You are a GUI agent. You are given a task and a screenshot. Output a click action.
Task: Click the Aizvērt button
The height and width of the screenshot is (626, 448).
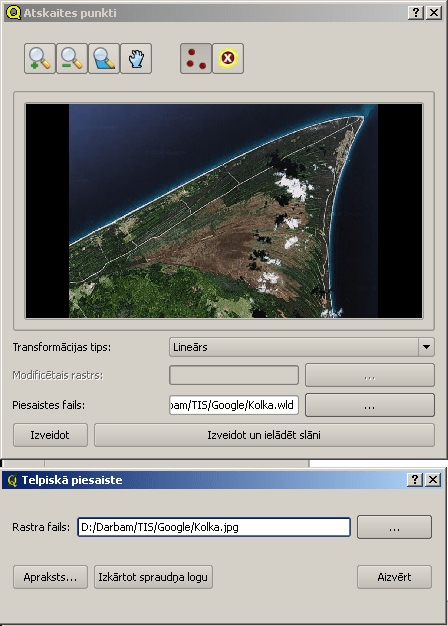(x=394, y=577)
